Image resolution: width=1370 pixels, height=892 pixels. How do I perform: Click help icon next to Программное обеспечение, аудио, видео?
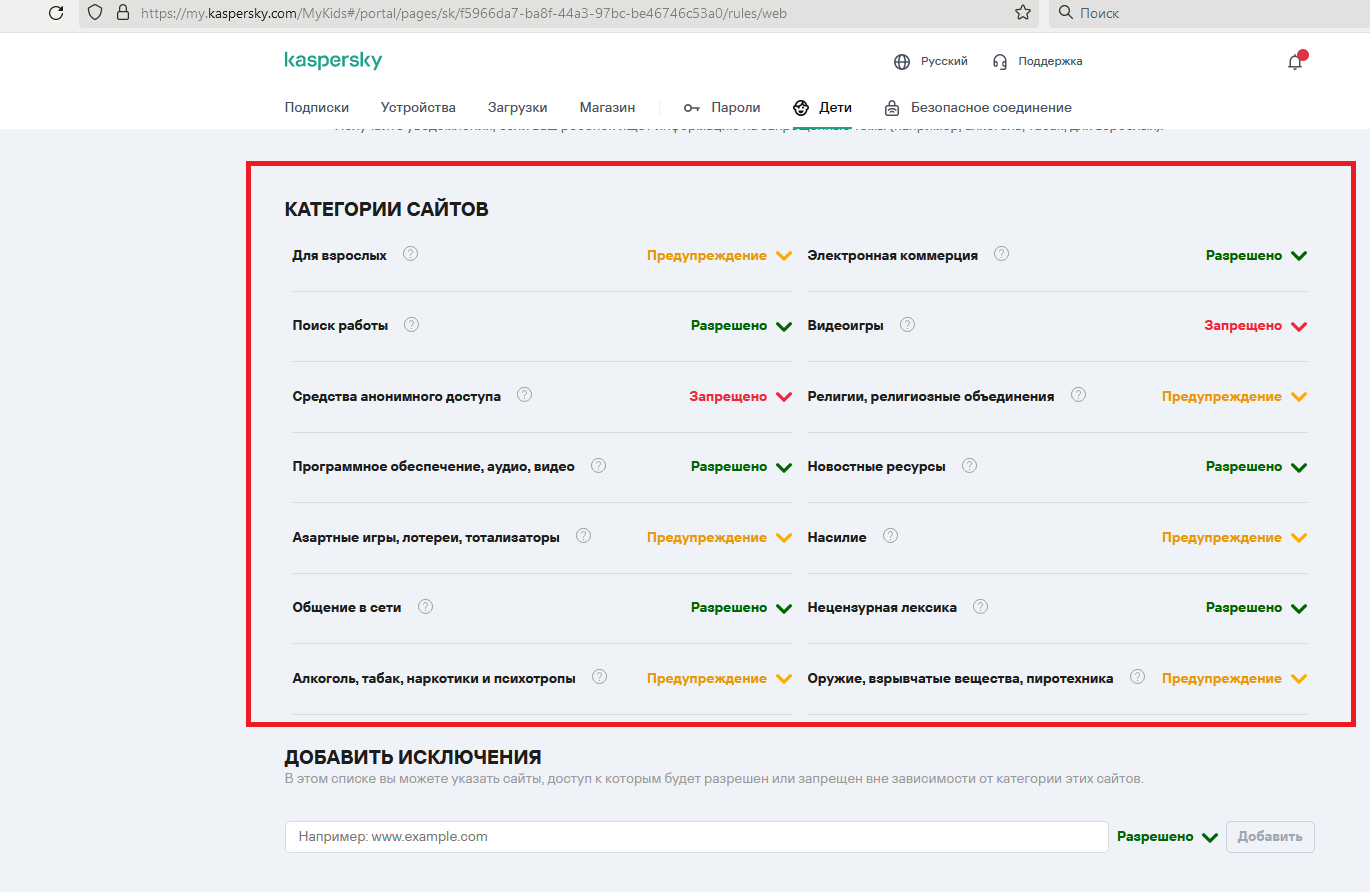click(x=598, y=466)
